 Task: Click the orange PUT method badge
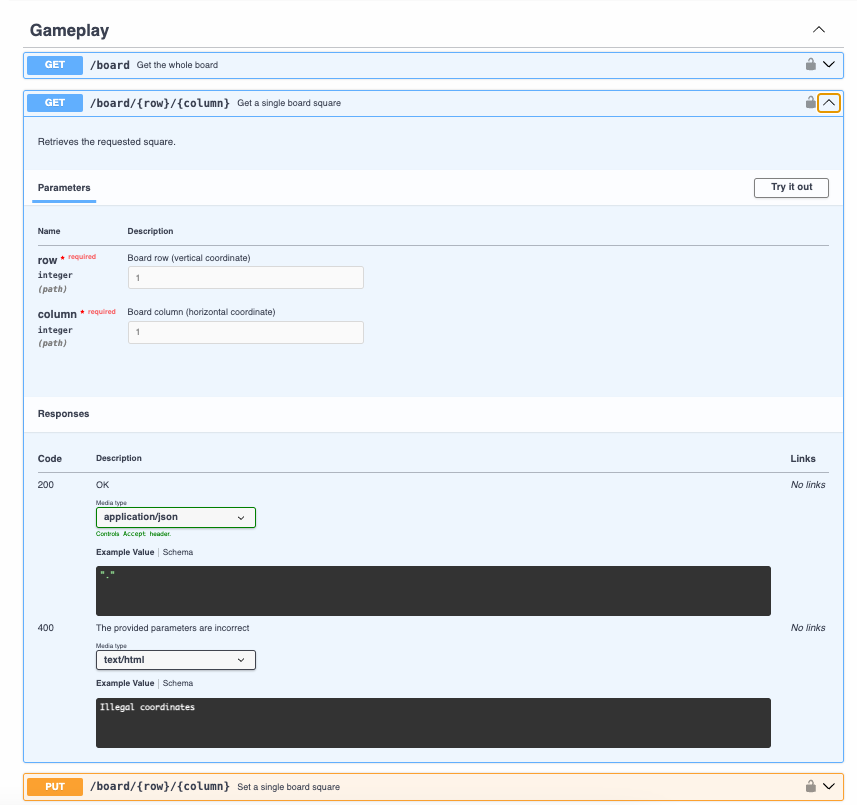(x=55, y=786)
